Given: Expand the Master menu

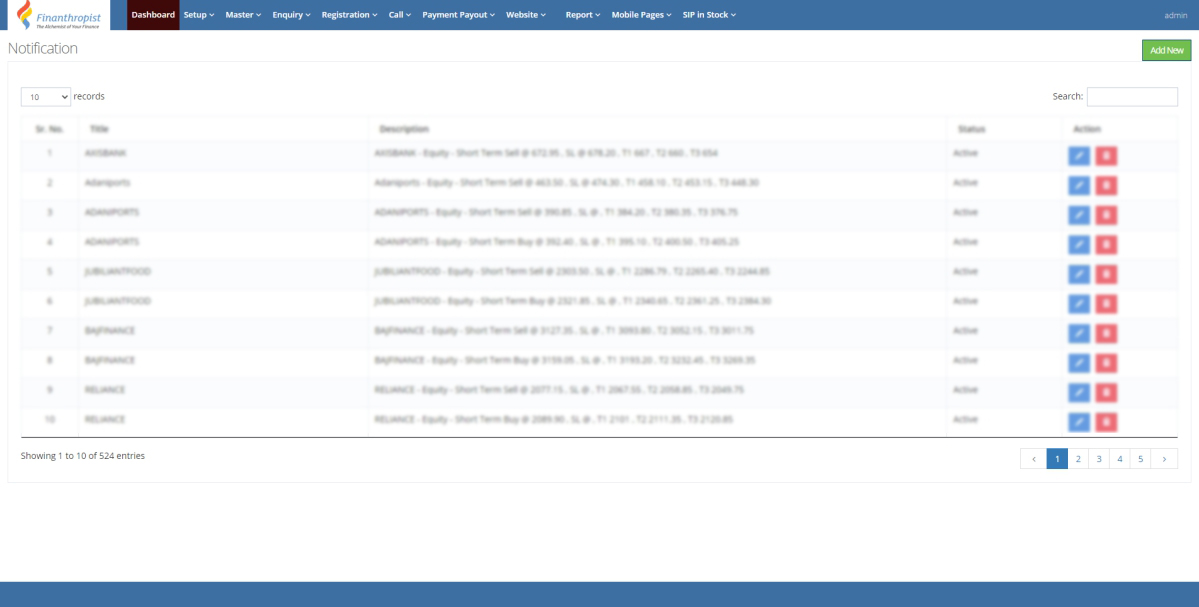Looking at the screenshot, I should click(243, 15).
